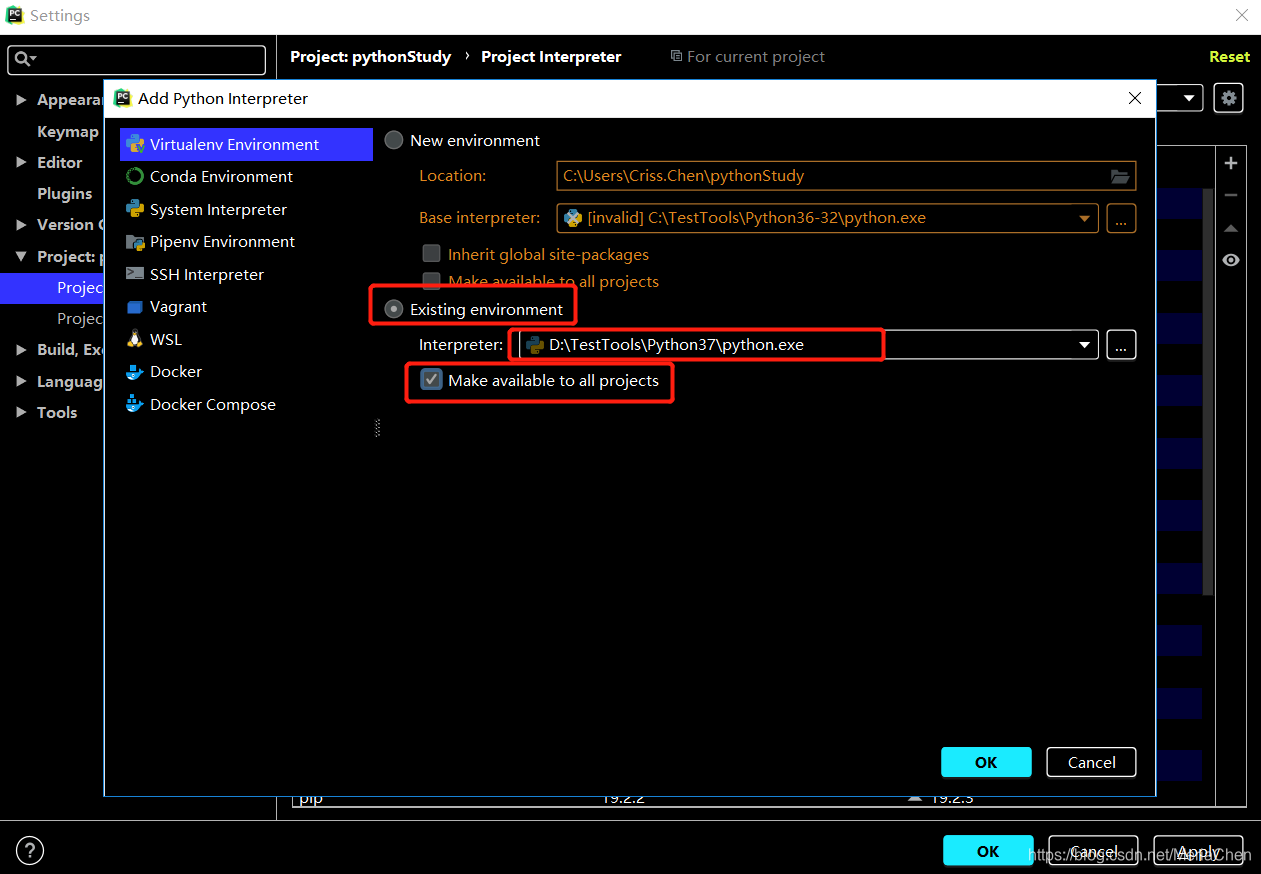Confirm with OK in Add Python Interpreter dialog

click(986, 762)
